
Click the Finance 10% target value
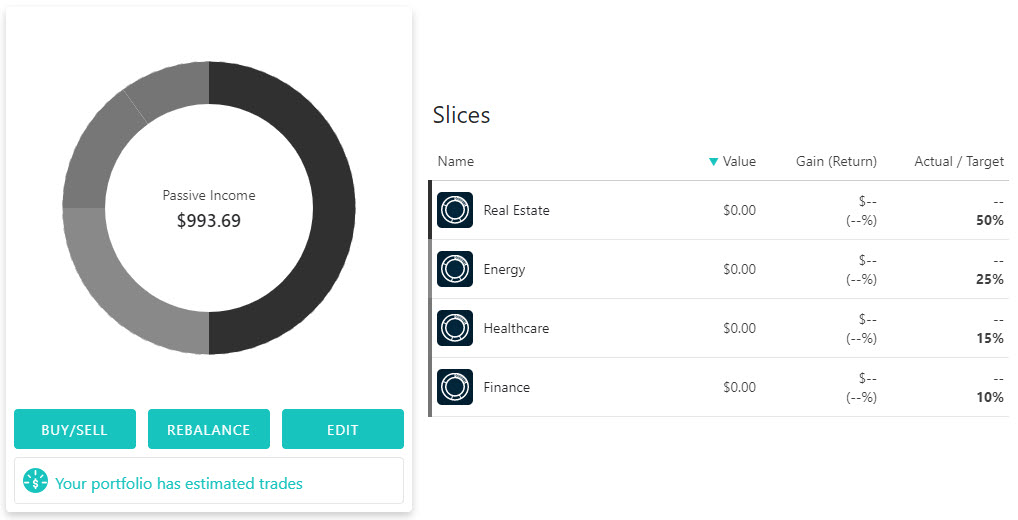coord(989,397)
